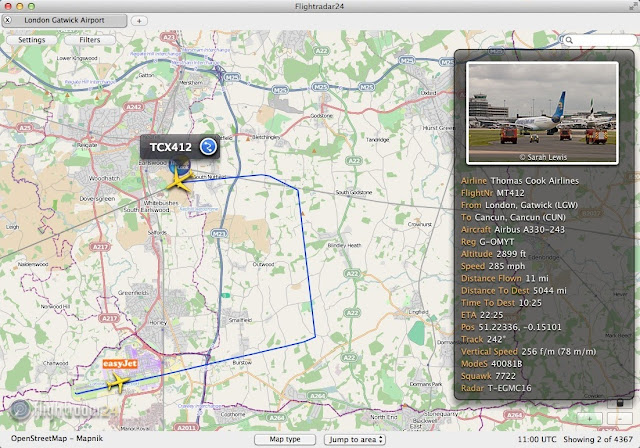Click Distance Flown 11 mi row
640x448 pixels.
[505, 279]
